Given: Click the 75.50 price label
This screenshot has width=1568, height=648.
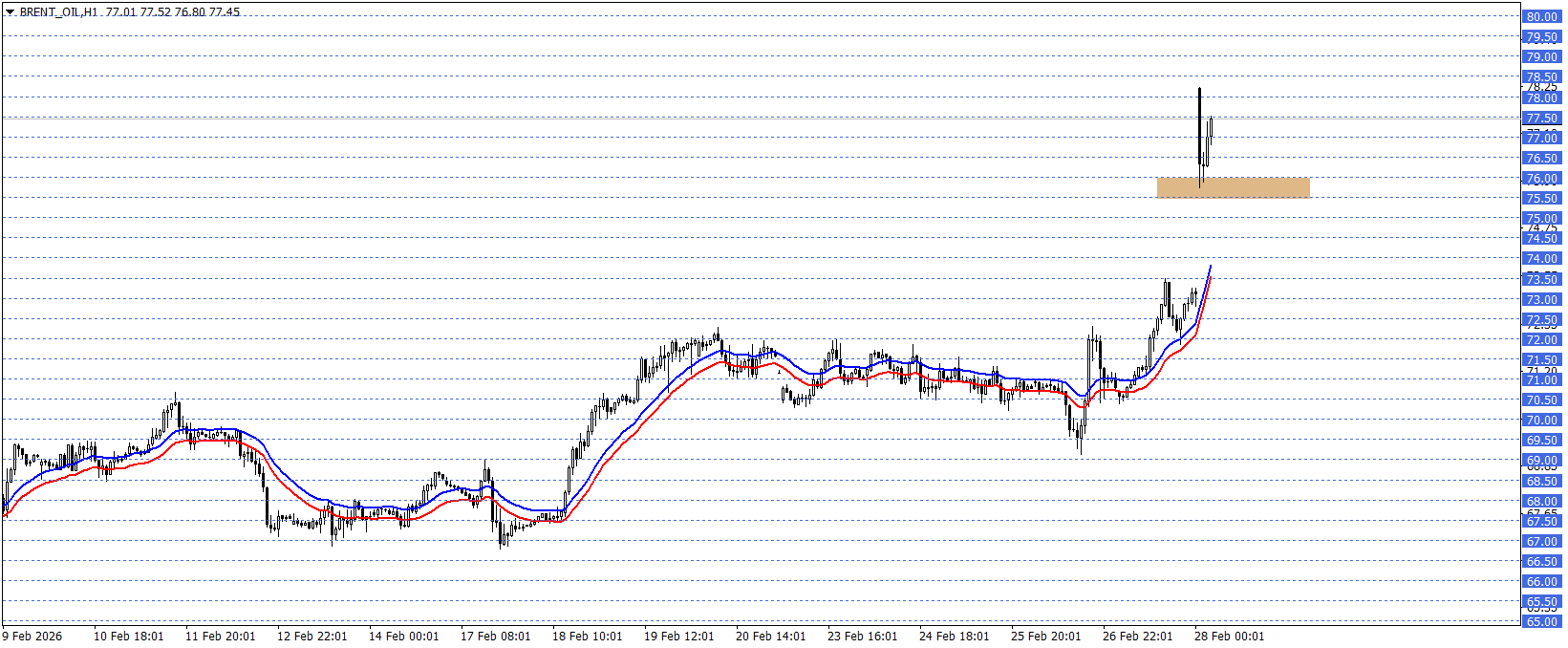Looking at the screenshot, I should coord(1541,199).
